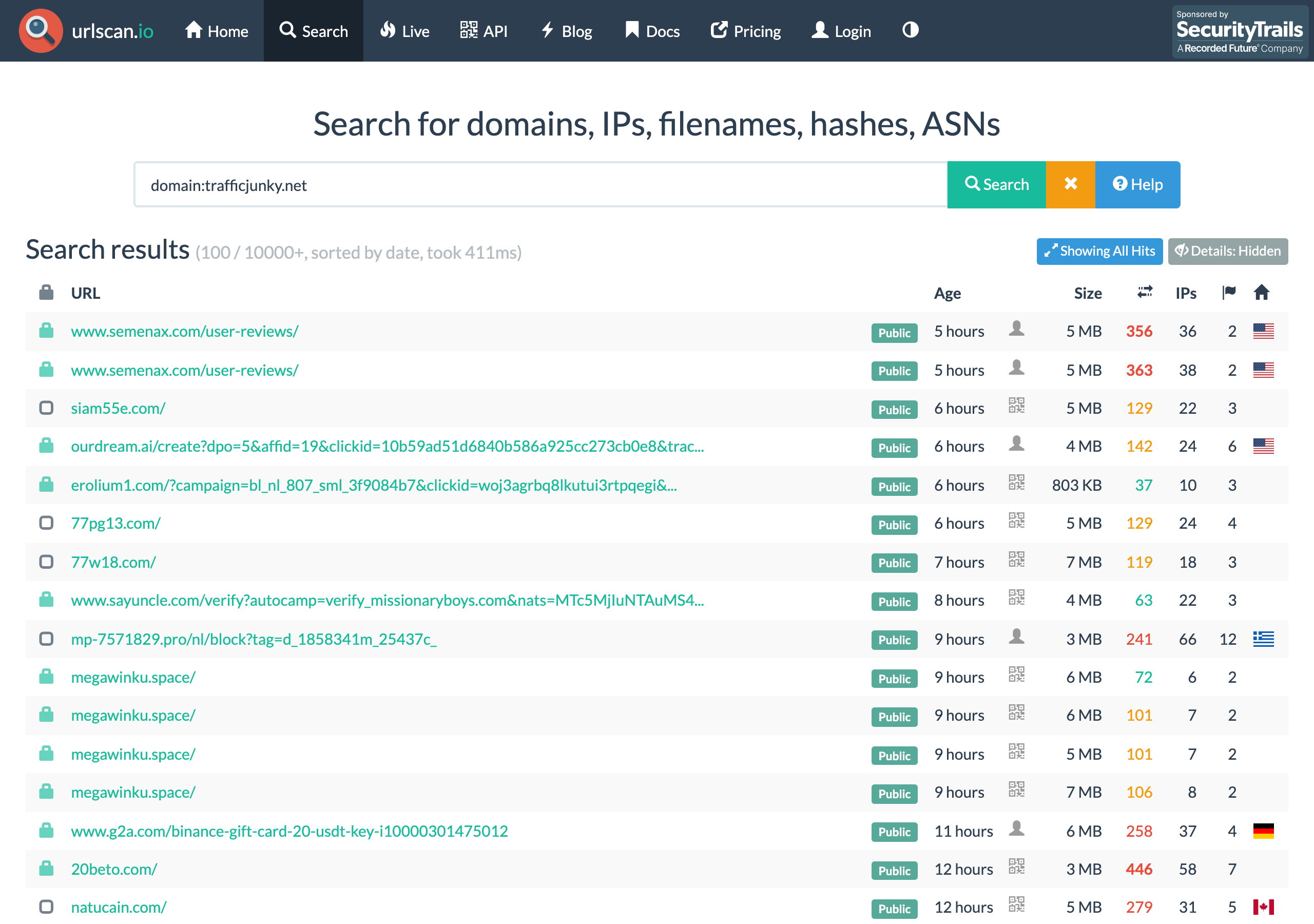This screenshot has width=1314, height=924.
Task: Click the user icon on ourdream.ai row
Action: click(x=1016, y=444)
